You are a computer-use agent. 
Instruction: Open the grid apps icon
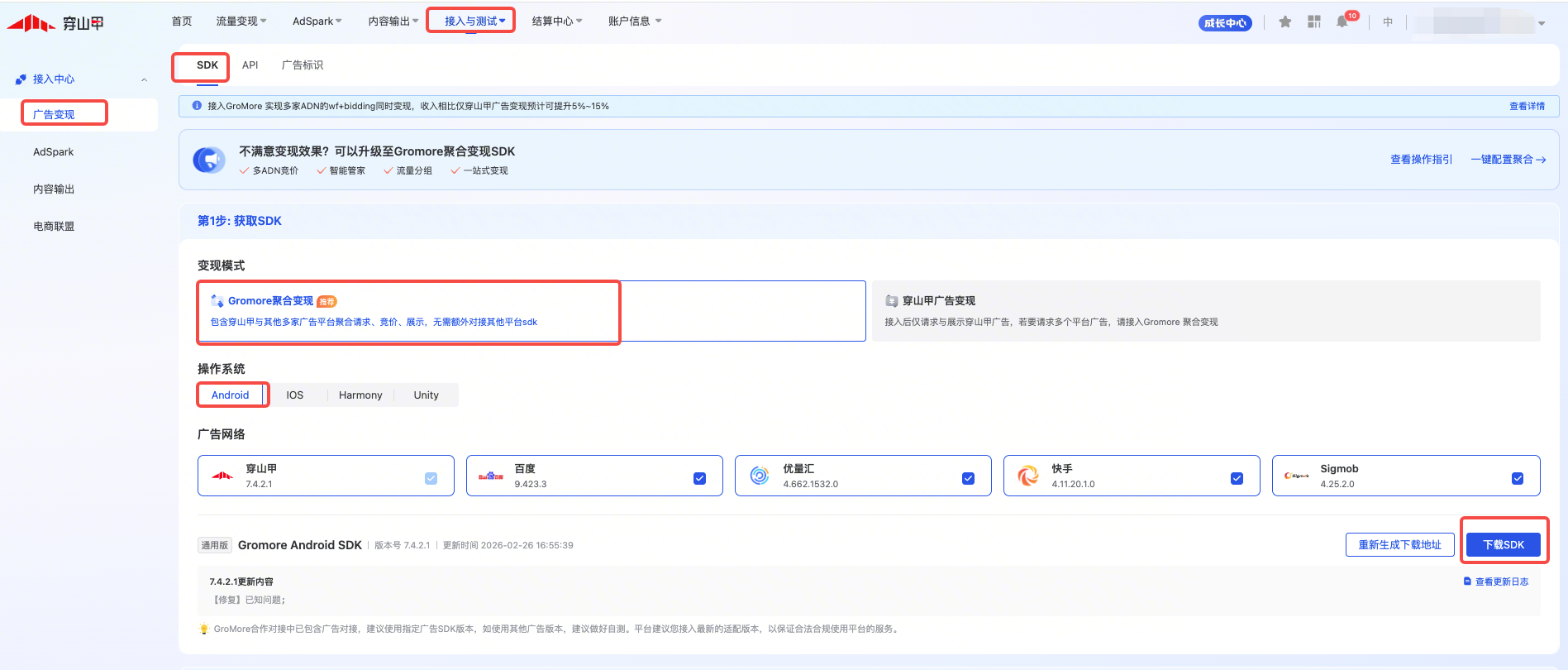(x=1313, y=22)
